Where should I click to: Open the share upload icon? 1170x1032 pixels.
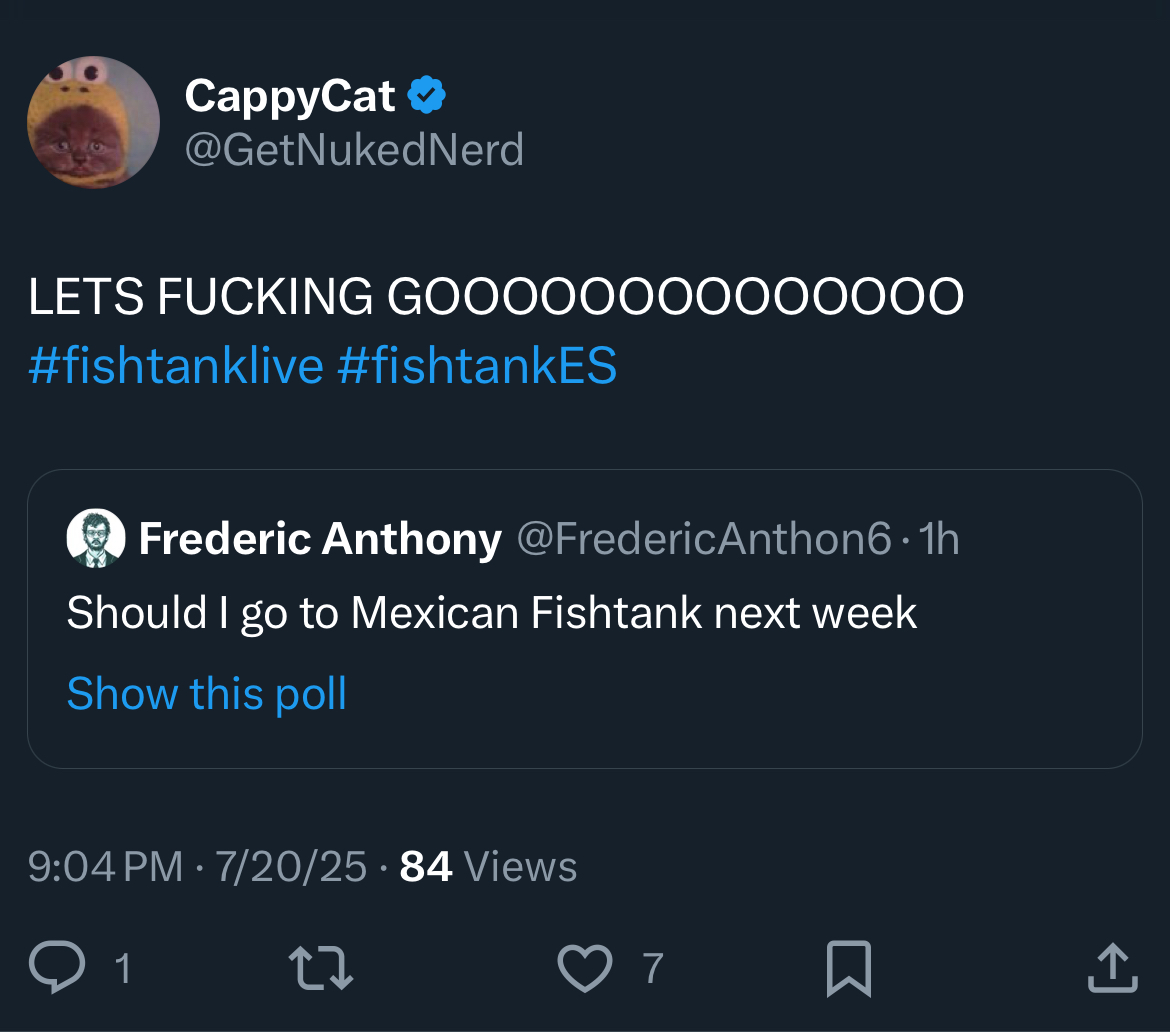point(1113,968)
